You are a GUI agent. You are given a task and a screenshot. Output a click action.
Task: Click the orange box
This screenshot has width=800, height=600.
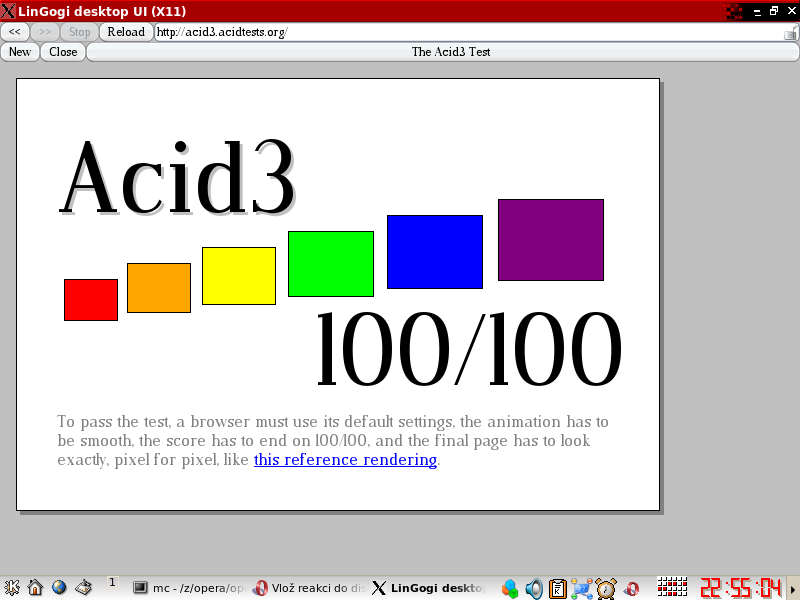coord(159,288)
